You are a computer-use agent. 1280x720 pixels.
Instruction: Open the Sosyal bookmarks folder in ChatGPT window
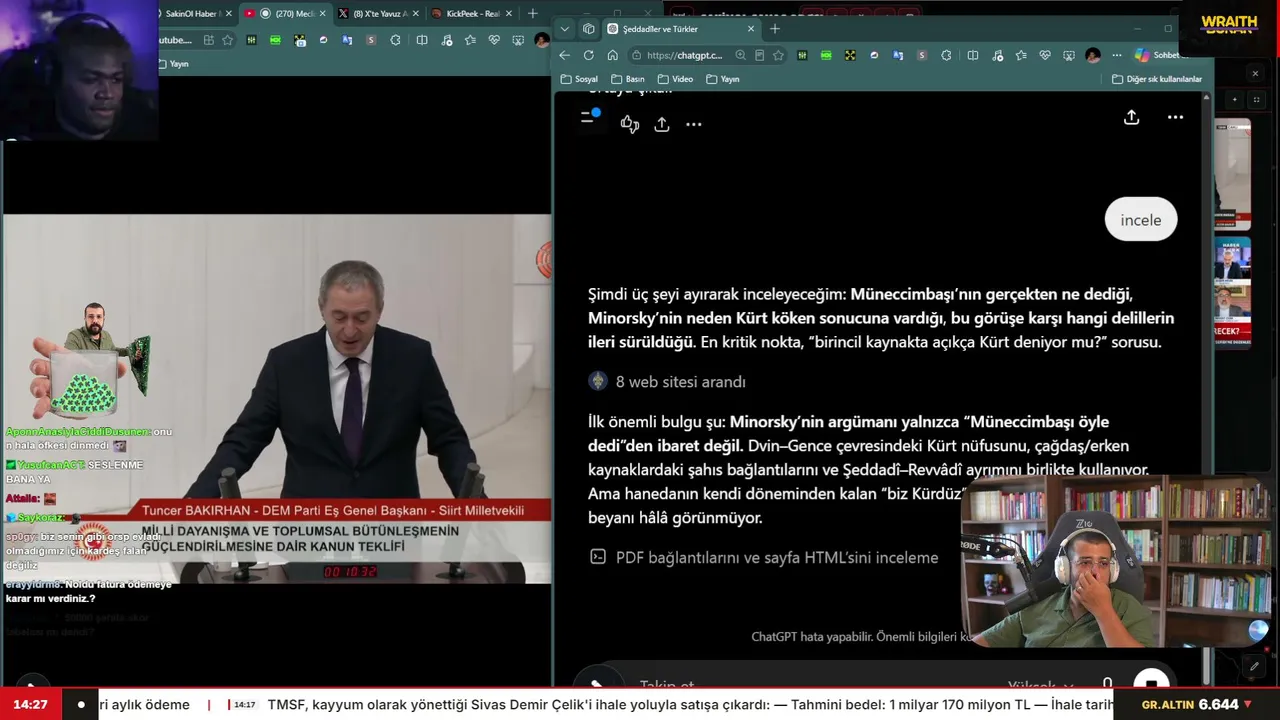pos(579,79)
